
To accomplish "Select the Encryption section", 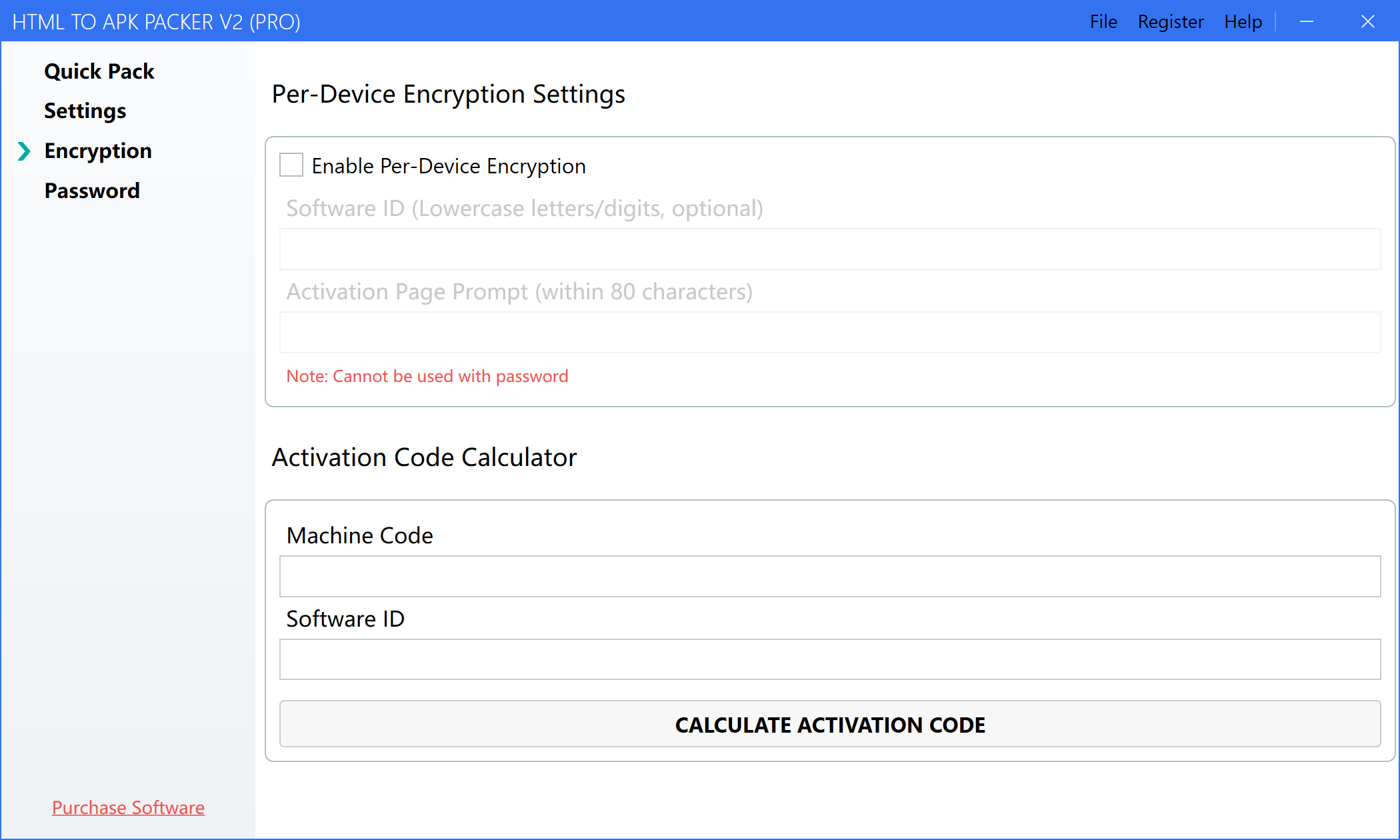I will [x=98, y=151].
